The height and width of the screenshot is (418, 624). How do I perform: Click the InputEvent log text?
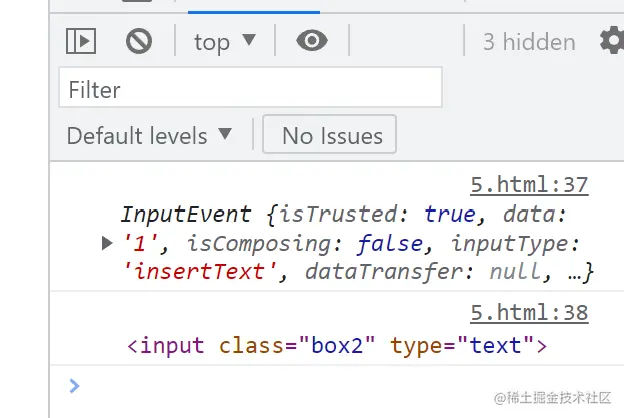coord(357,243)
